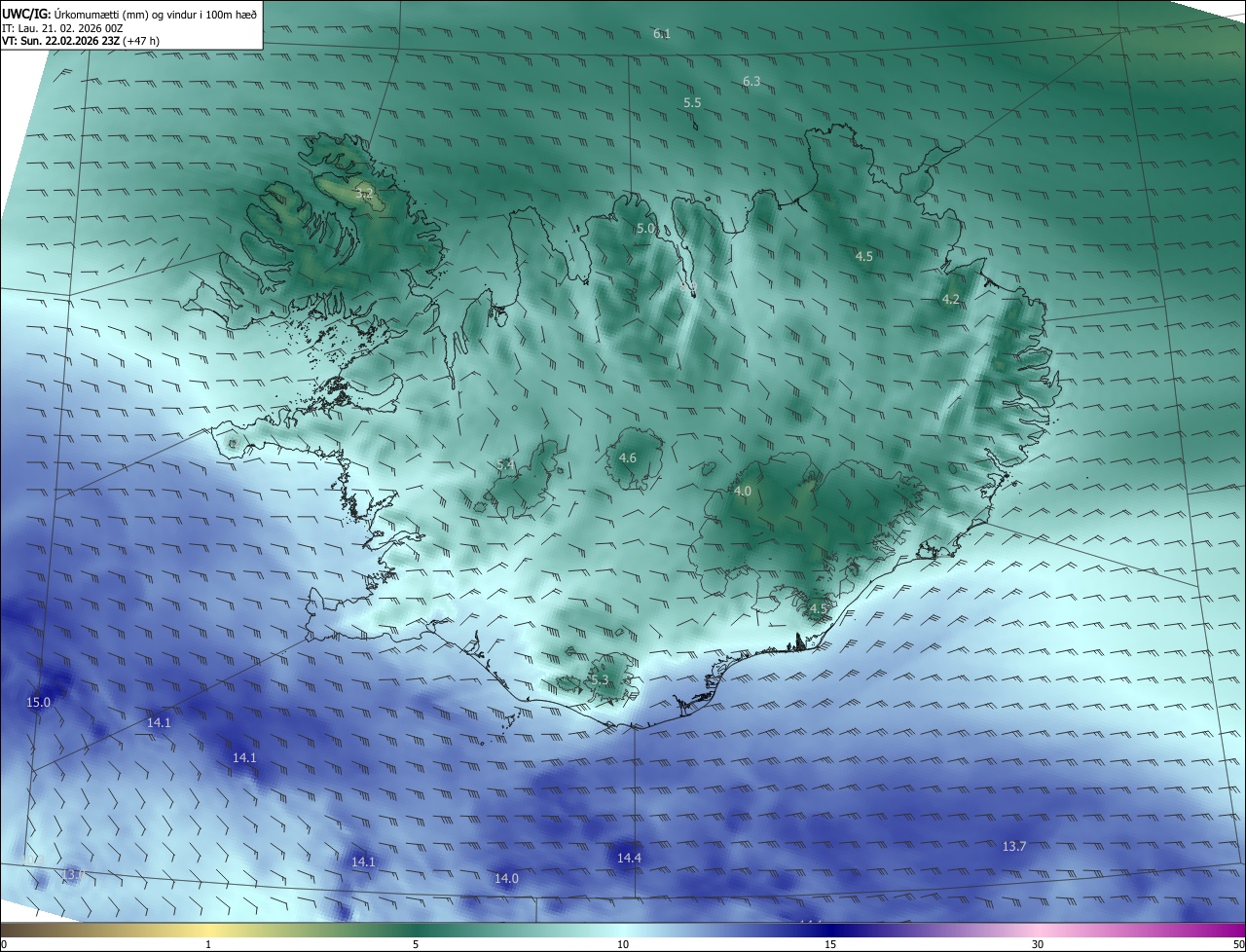Click the 5.5 value label
Image resolution: width=1246 pixels, height=952 pixels.
click(692, 102)
